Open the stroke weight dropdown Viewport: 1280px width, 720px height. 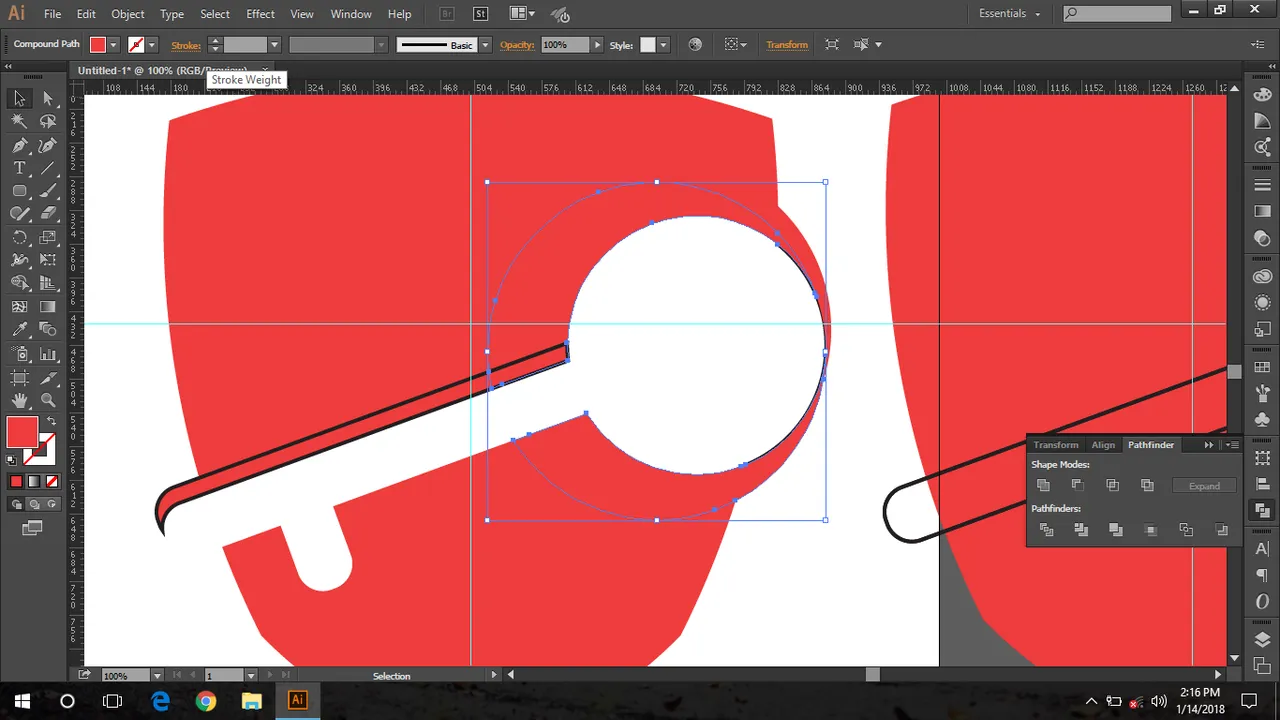tap(274, 45)
